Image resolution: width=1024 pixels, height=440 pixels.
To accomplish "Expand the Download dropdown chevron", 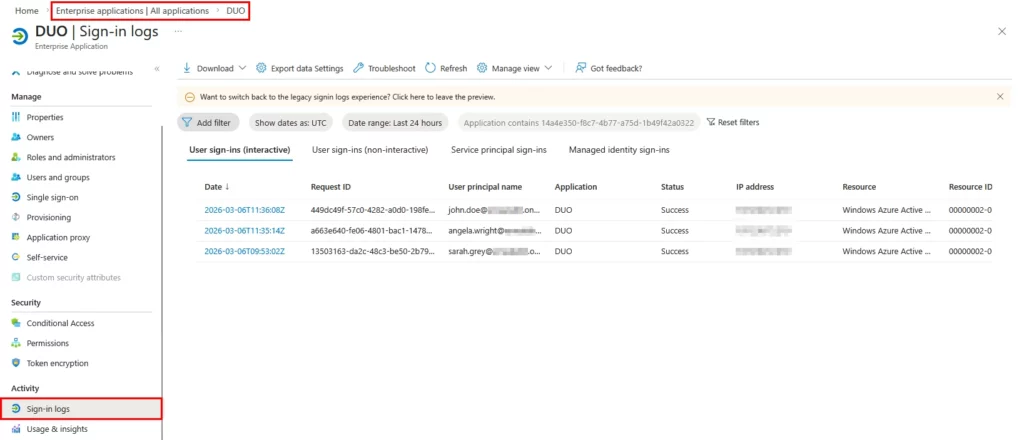I will [x=242, y=68].
